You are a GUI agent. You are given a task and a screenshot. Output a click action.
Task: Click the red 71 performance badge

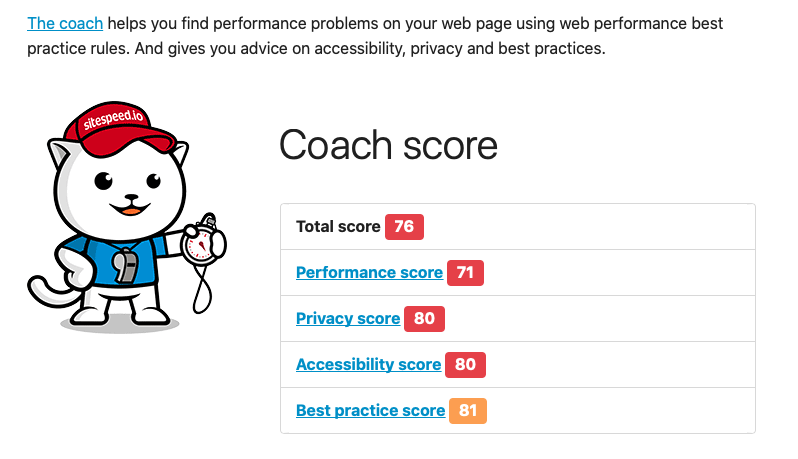point(465,273)
